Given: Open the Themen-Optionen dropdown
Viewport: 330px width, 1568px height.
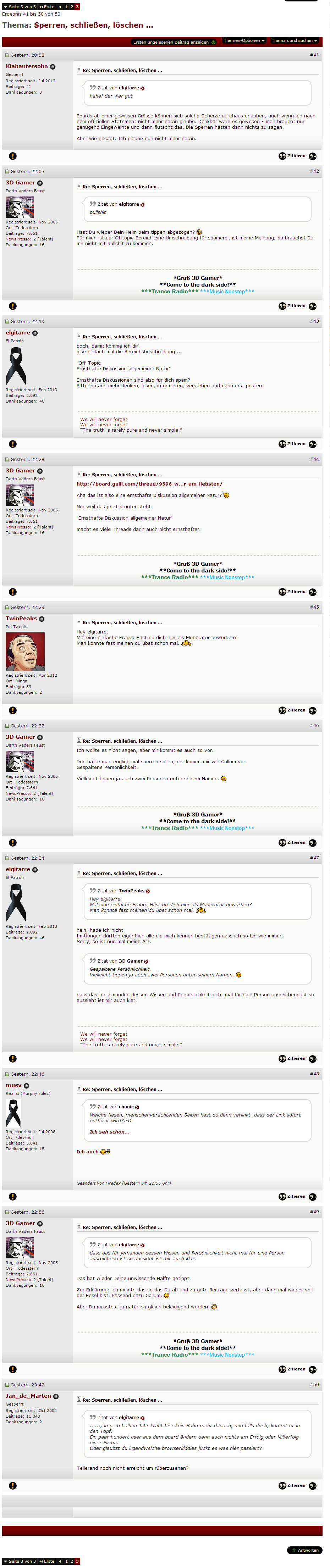Looking at the screenshot, I should click(x=243, y=41).
